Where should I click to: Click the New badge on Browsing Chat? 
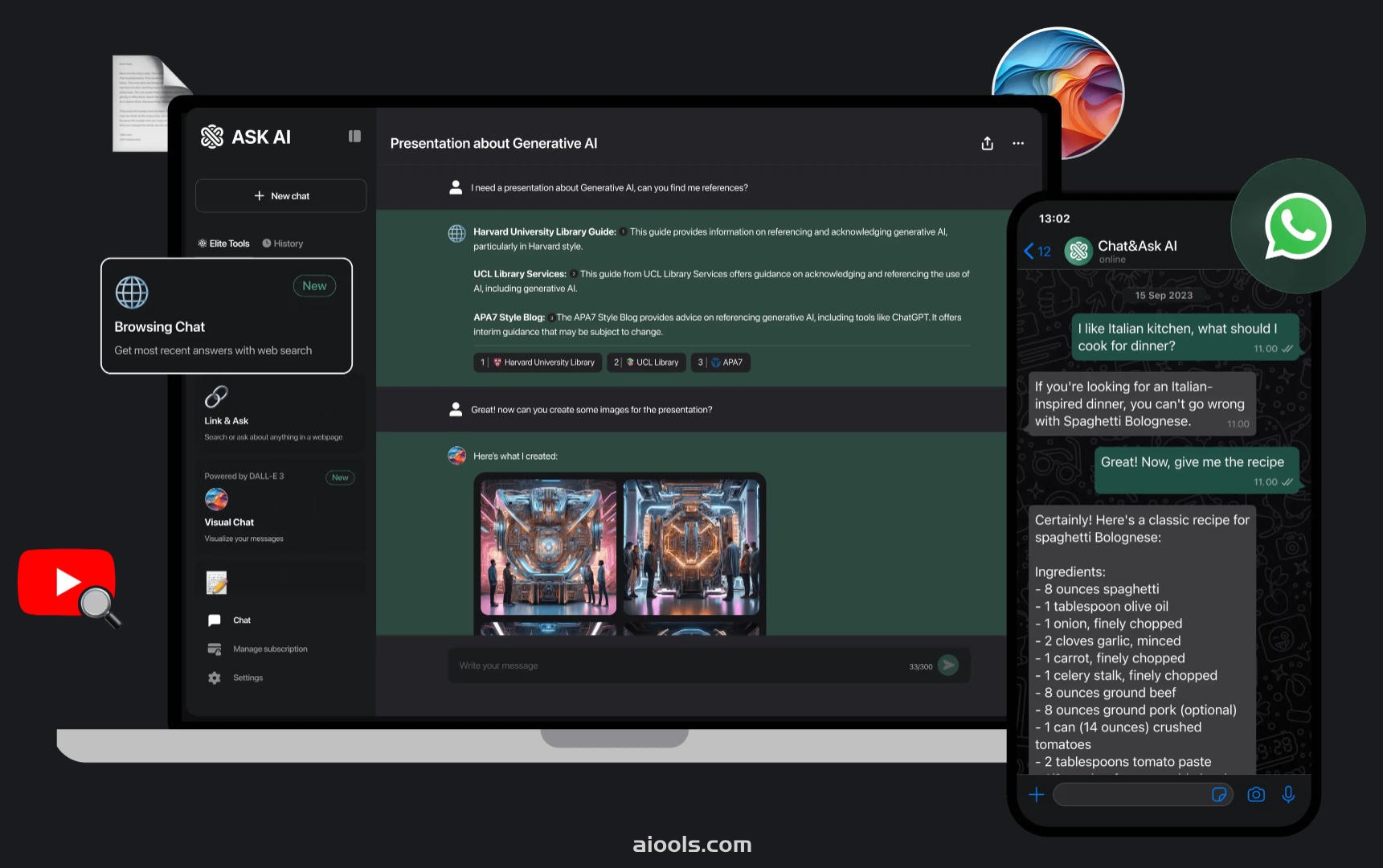[x=314, y=286]
